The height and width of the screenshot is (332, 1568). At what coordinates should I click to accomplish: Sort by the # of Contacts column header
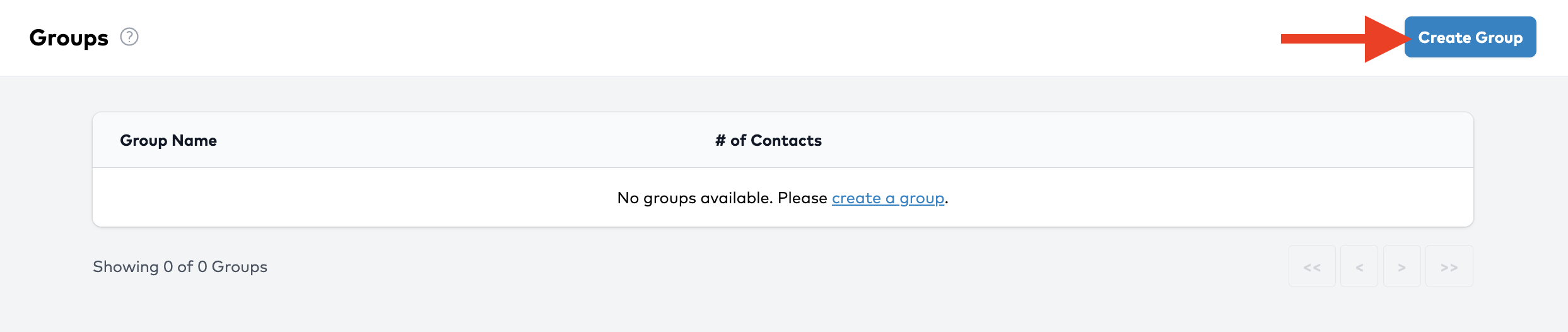click(768, 140)
